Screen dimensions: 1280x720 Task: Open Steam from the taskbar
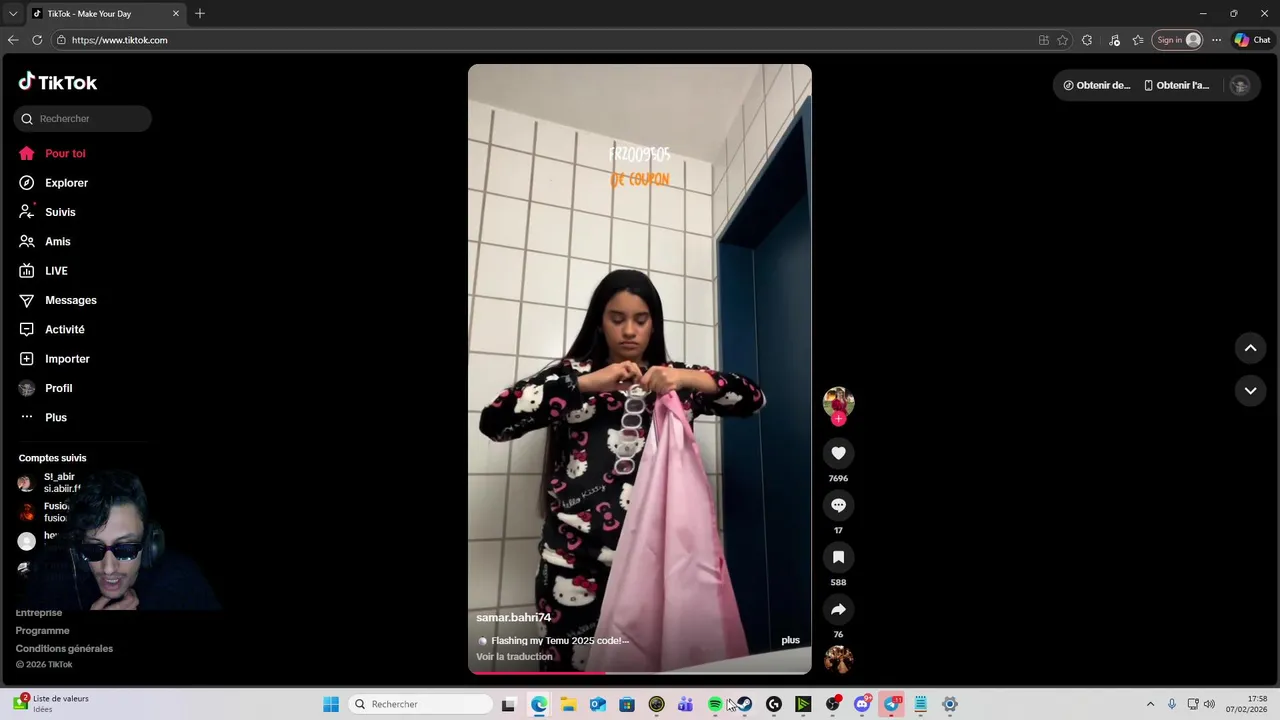(x=744, y=704)
